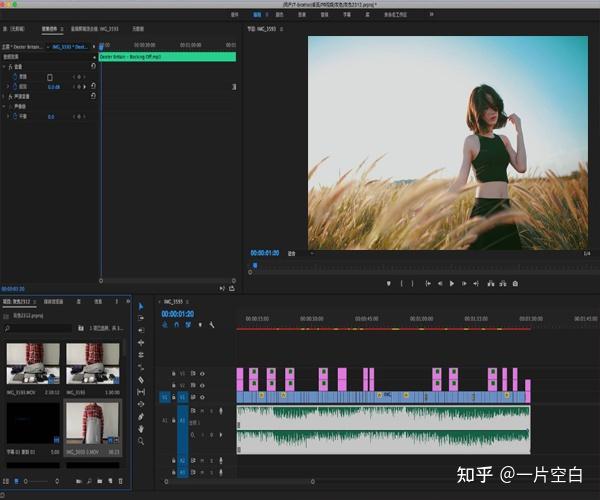Viewport: 600px width, 500px height.
Task: Switch project panel to list view
Action: coord(6,481)
